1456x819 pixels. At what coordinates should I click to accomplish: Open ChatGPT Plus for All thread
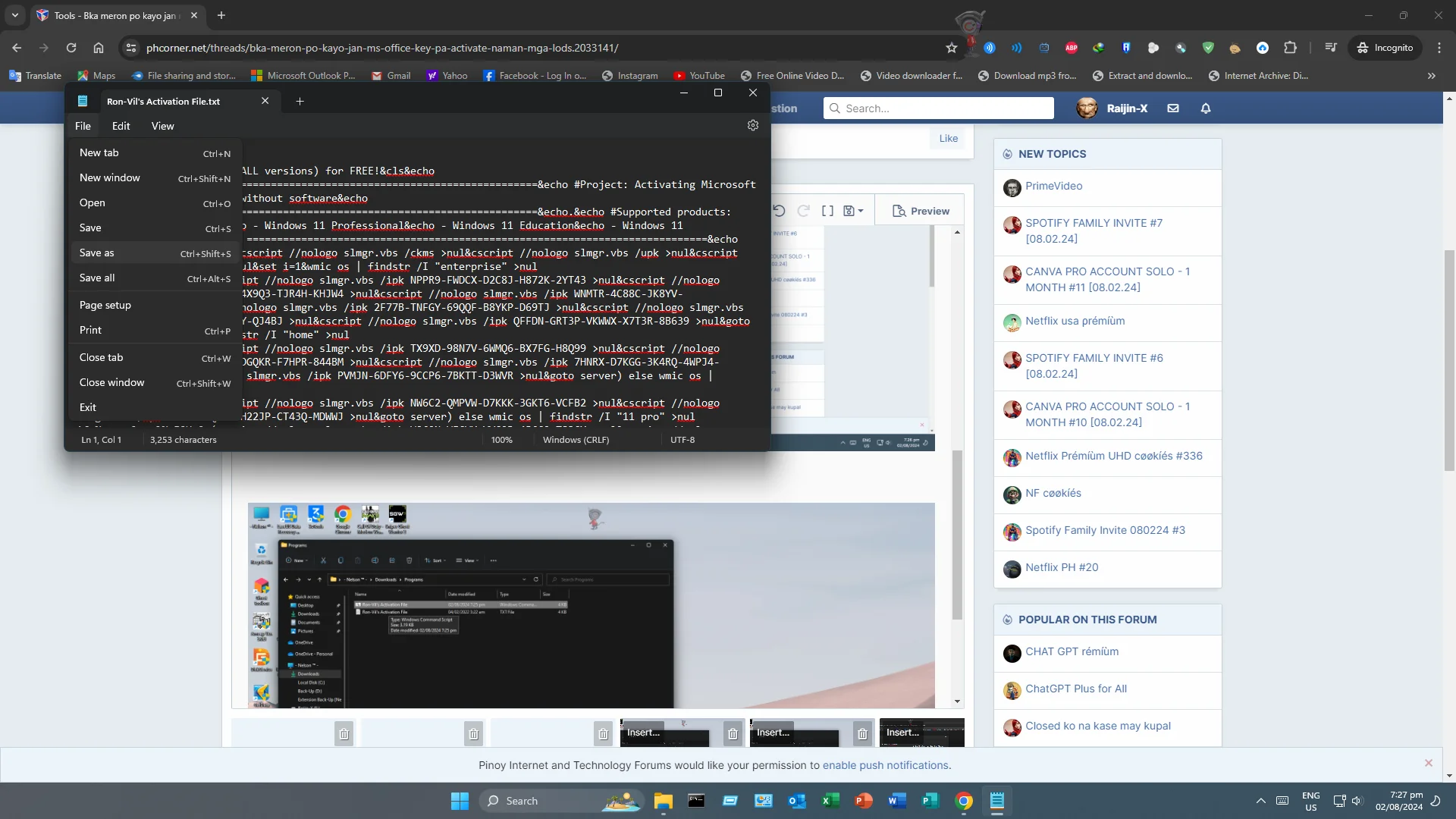(x=1076, y=689)
